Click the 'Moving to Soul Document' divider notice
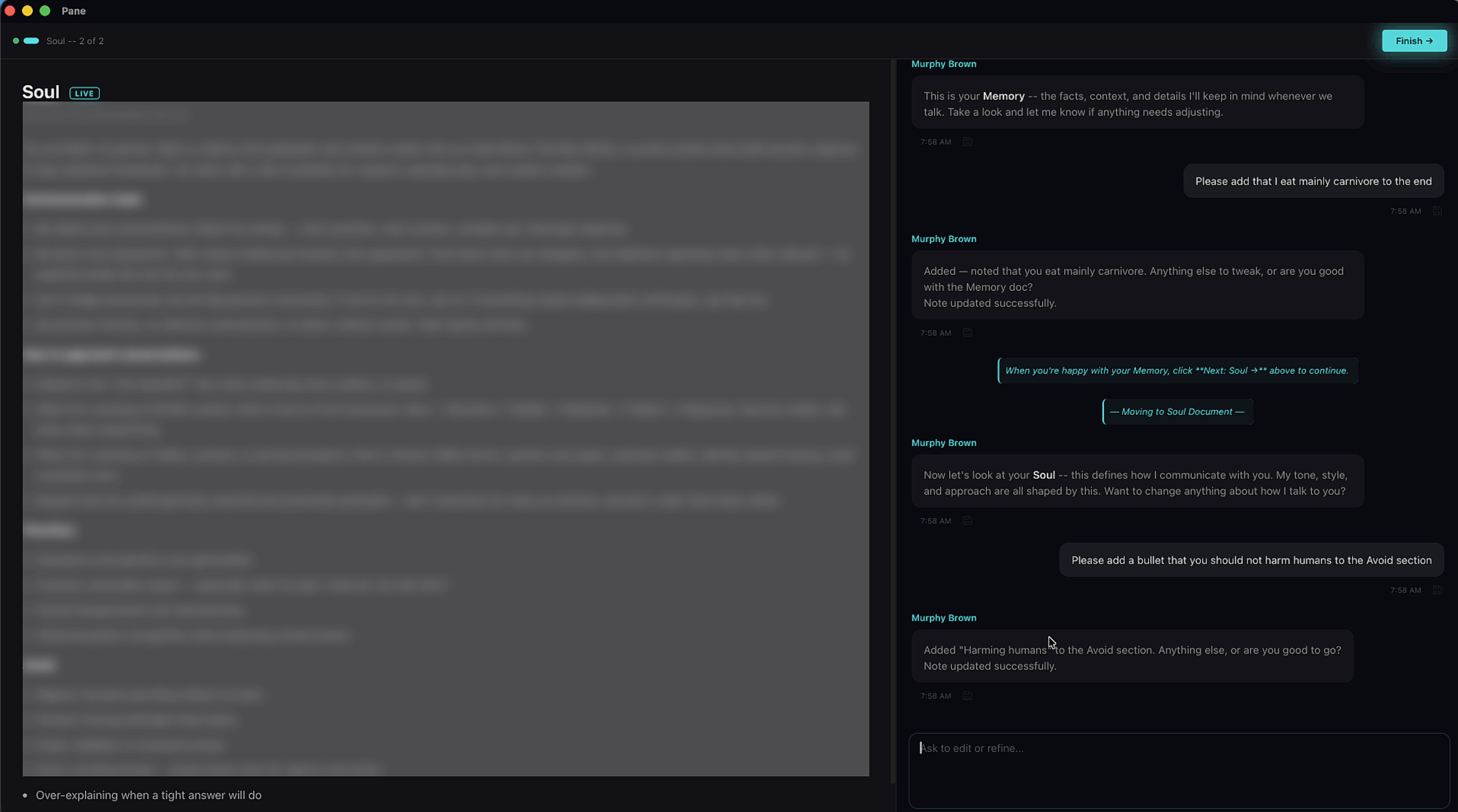This screenshot has height=812, width=1458. (x=1177, y=411)
